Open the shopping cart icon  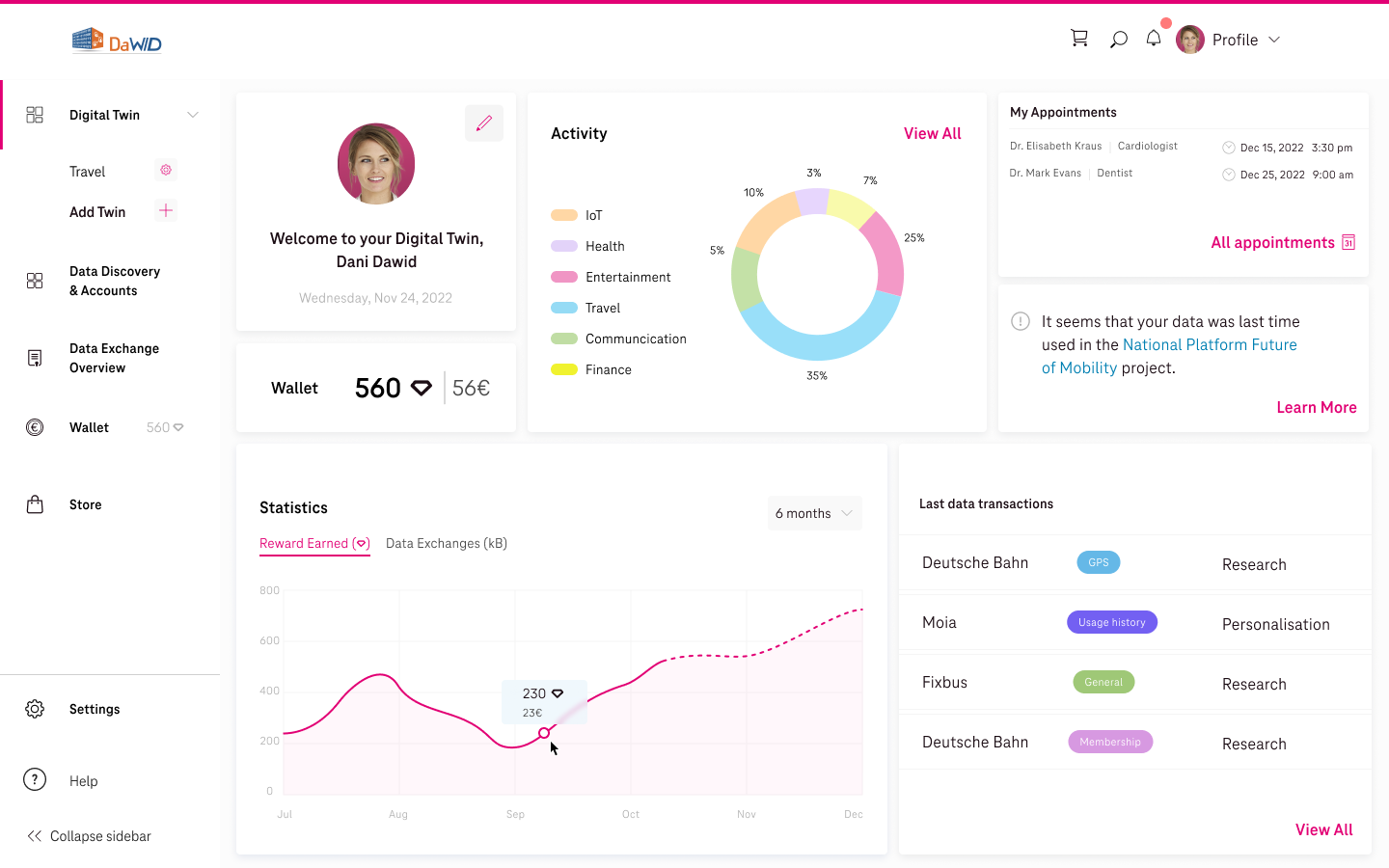coord(1079,38)
